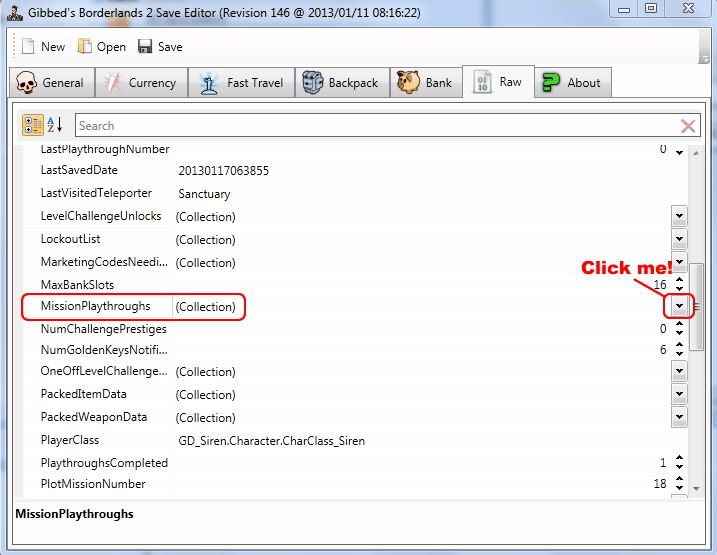Decrease NumGoldenKeysNotifi... value
Screen dimensions: 717x555
680,354
